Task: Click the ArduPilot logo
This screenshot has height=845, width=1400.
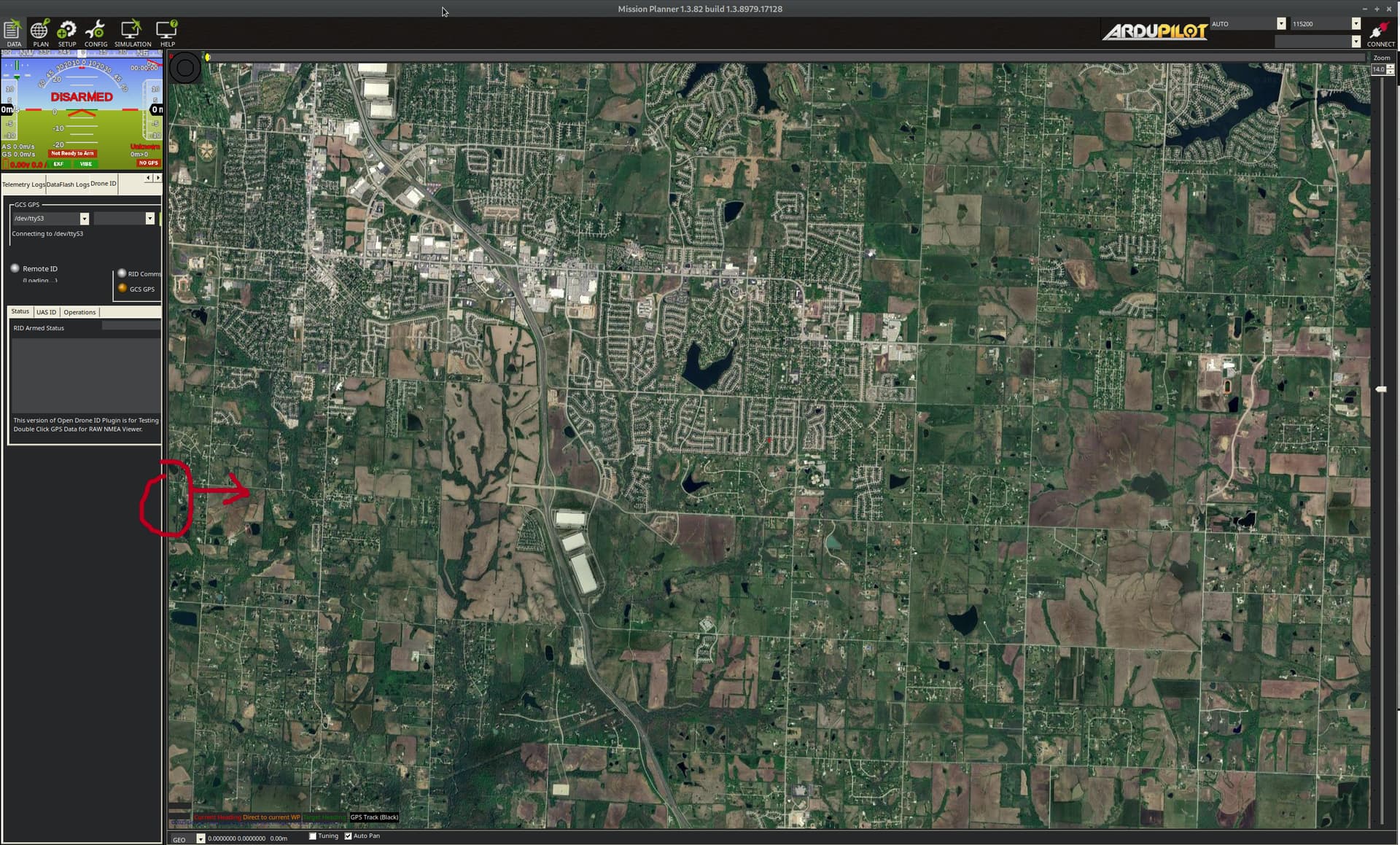Action: (x=1154, y=31)
